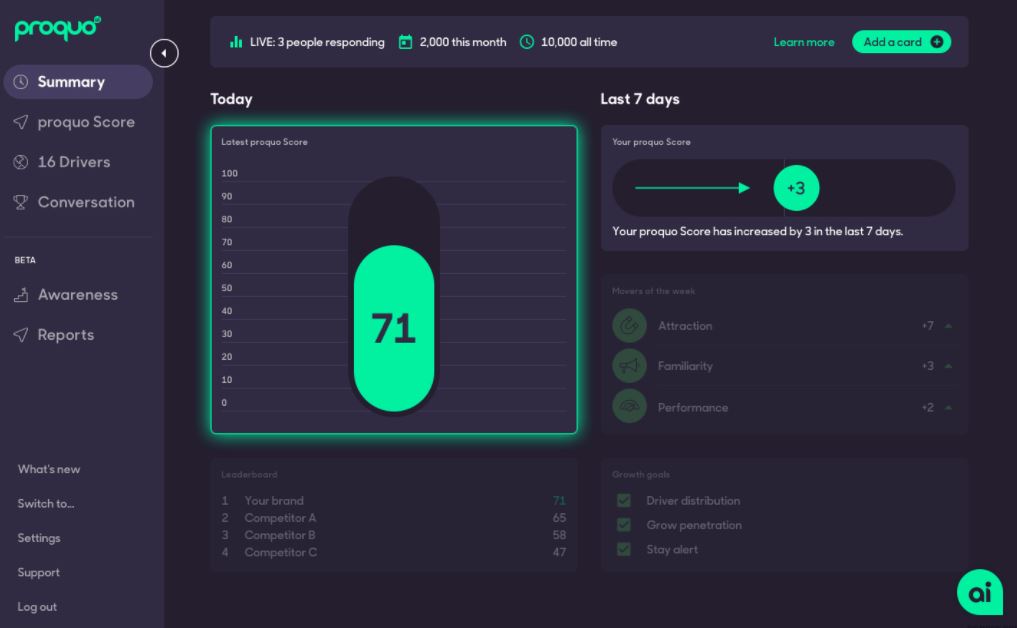Click the LIVE bar chart icon
This screenshot has width=1017, height=628.
pyautogui.click(x=235, y=42)
